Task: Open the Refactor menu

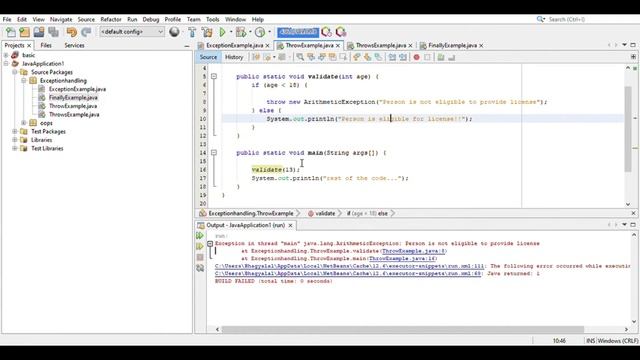Action: (111, 19)
